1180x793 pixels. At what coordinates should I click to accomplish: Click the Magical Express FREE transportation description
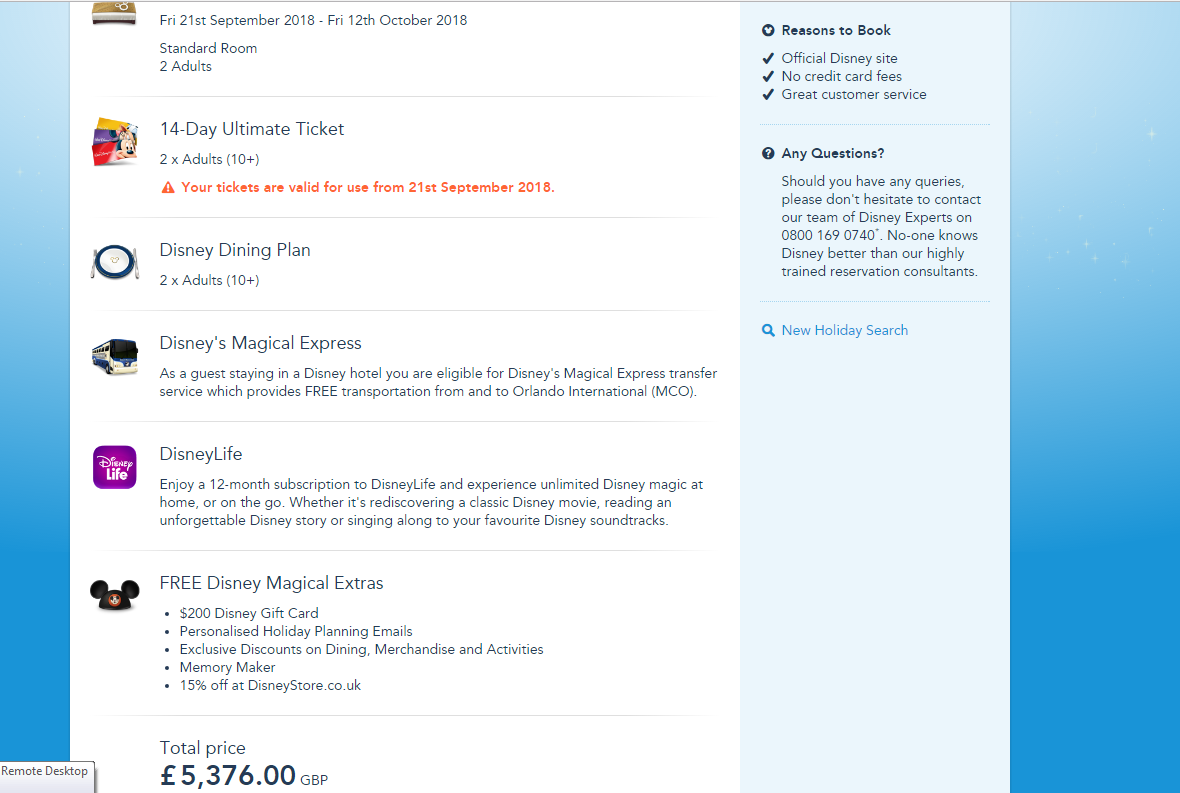(438, 382)
